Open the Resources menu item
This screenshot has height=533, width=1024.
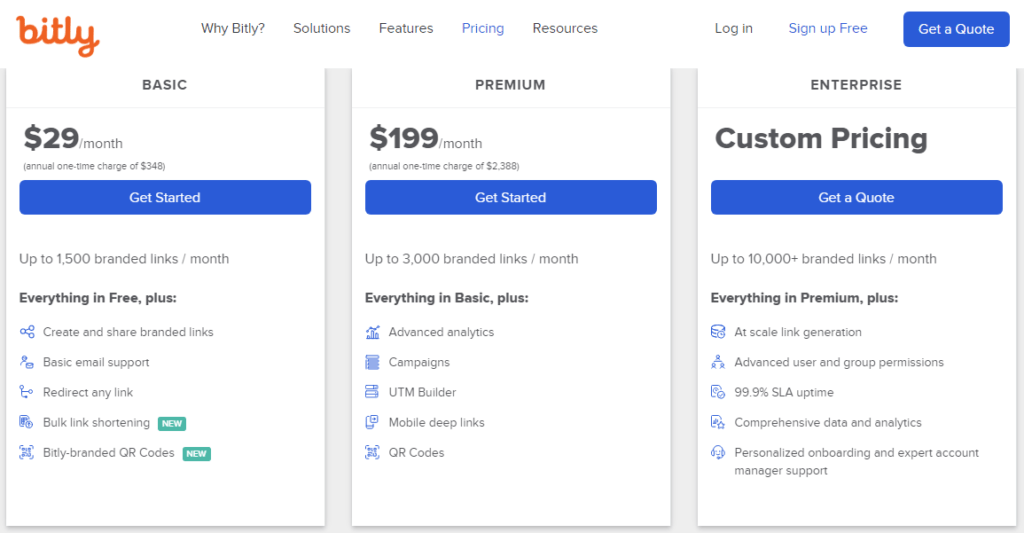point(565,28)
